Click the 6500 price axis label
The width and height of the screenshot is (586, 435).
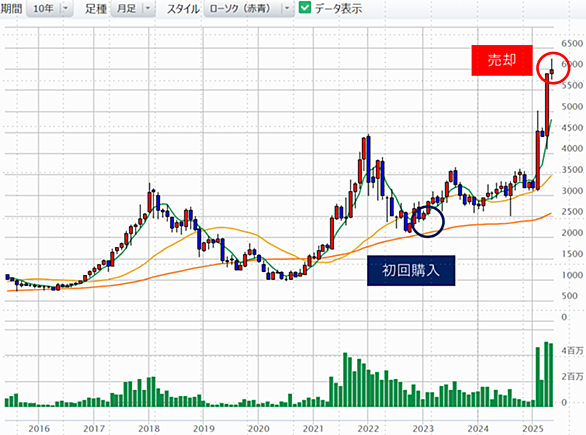point(572,43)
